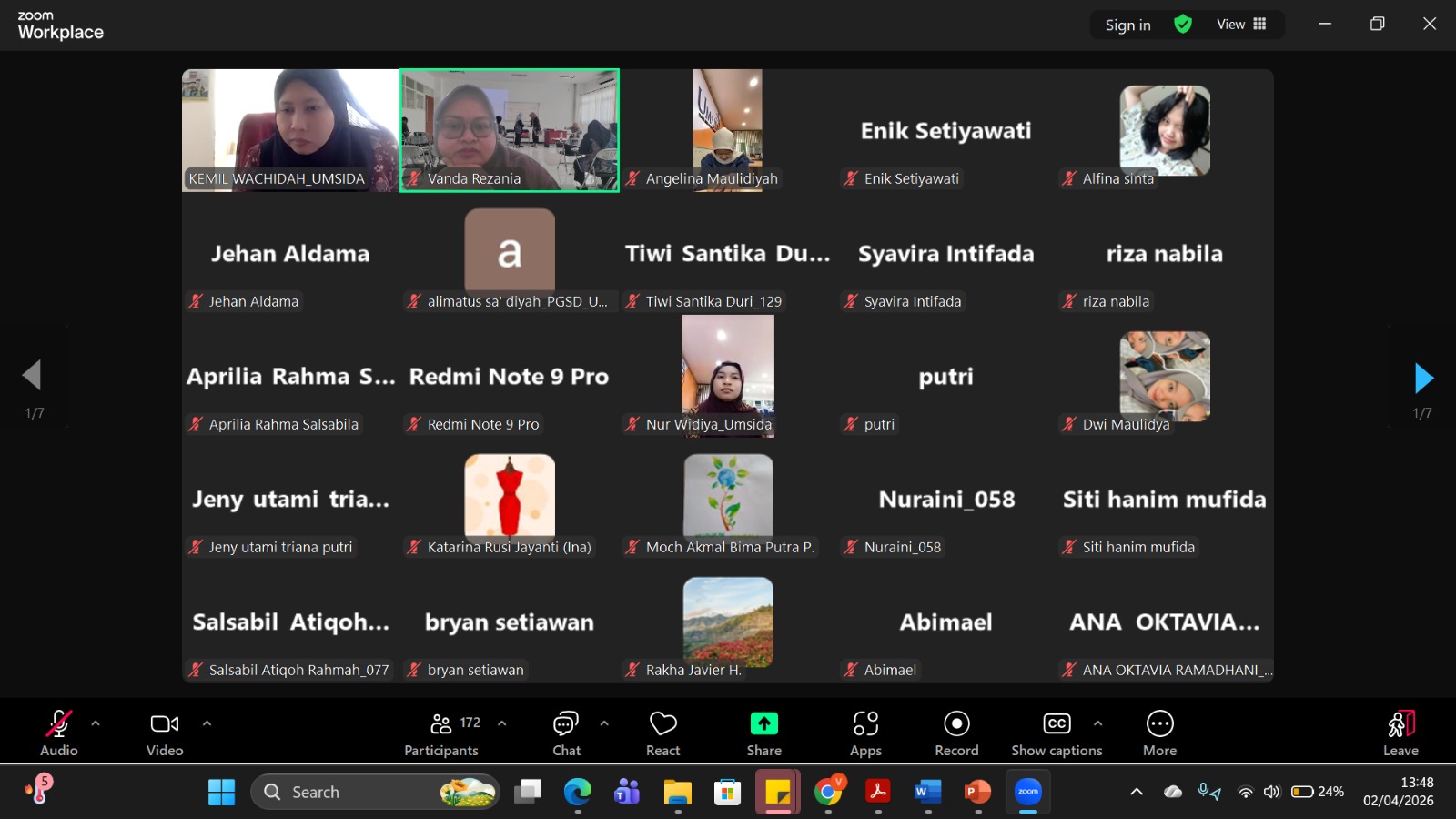
Task: Click the green Share screen icon
Action: pos(763,724)
